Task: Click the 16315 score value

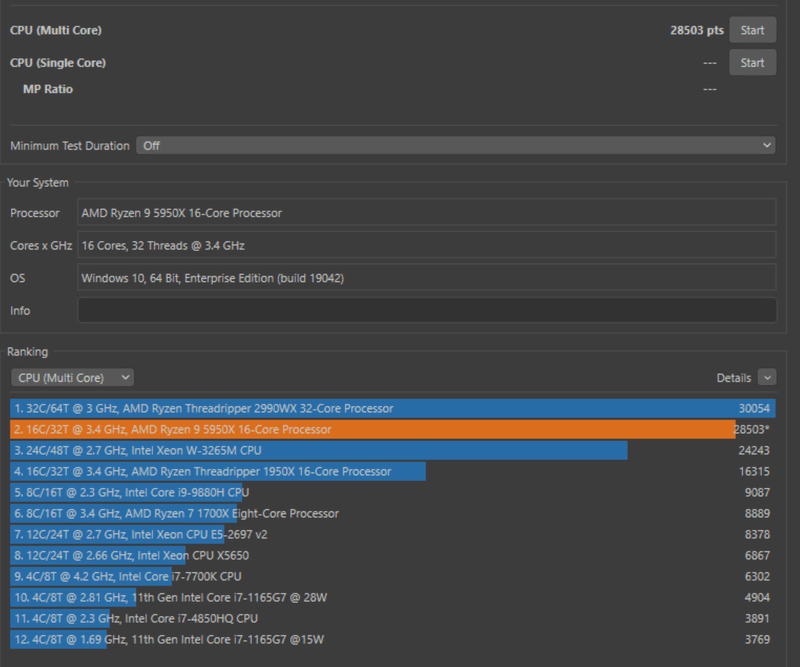Action: [754, 471]
